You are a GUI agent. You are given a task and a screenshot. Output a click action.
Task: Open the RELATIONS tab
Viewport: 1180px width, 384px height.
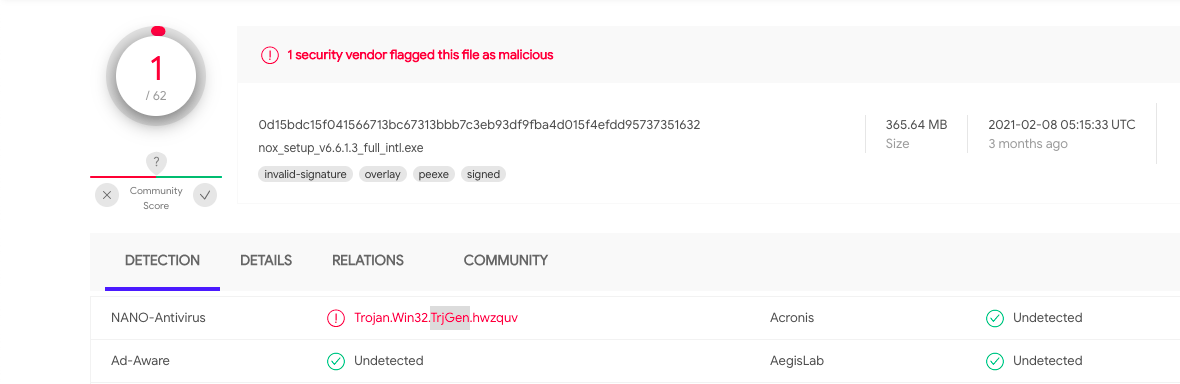pos(368,261)
